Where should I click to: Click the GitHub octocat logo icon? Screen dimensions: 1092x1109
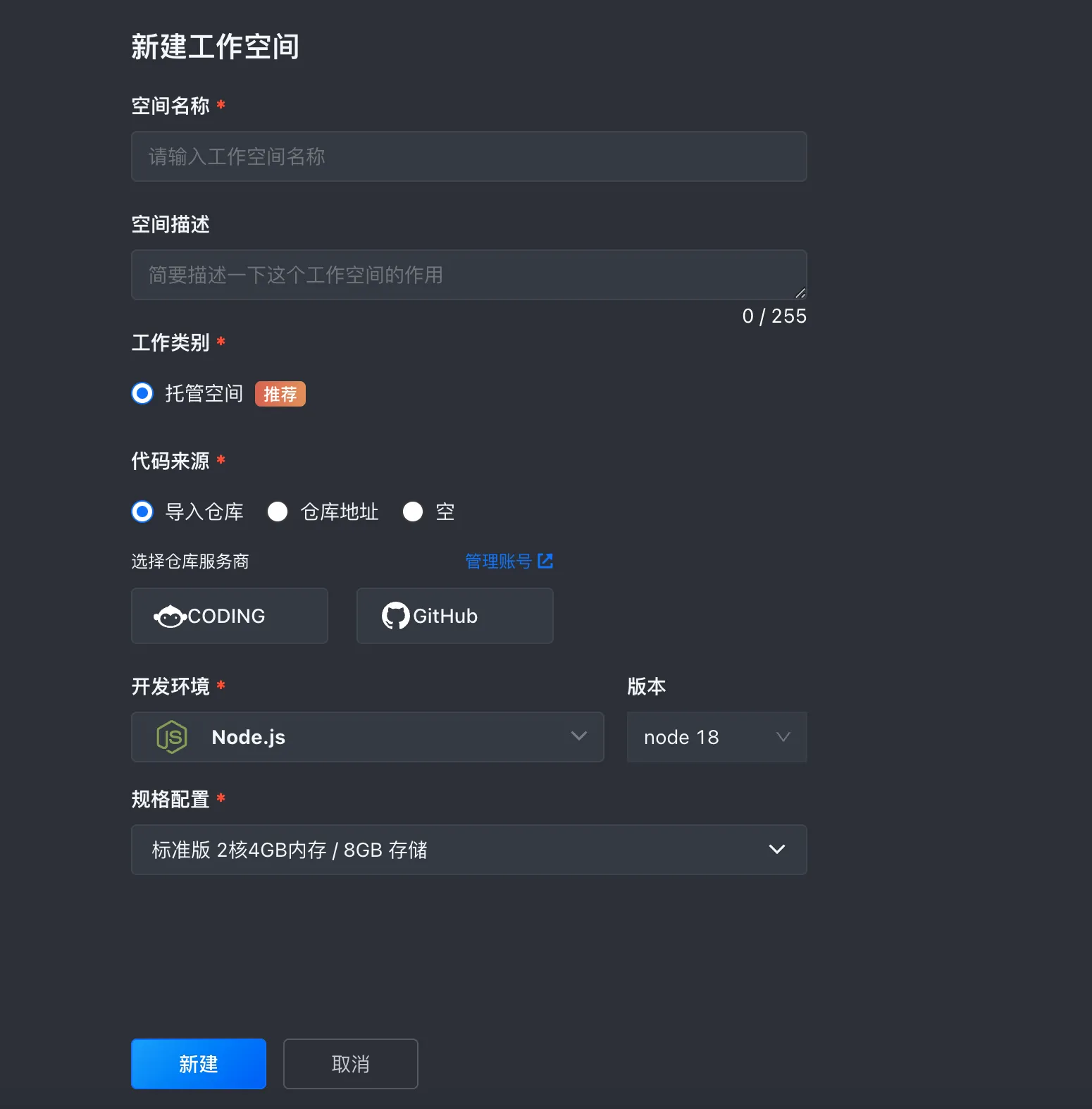395,616
